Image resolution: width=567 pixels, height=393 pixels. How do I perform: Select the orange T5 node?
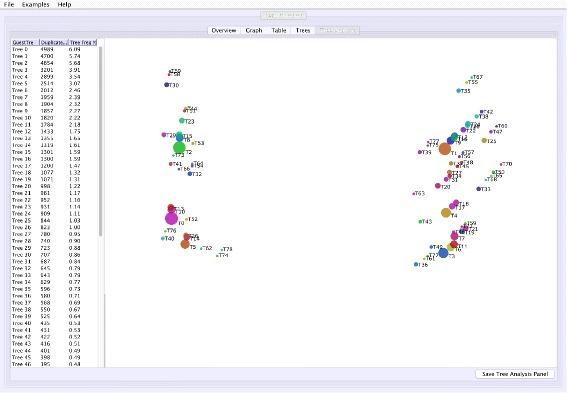[185, 244]
